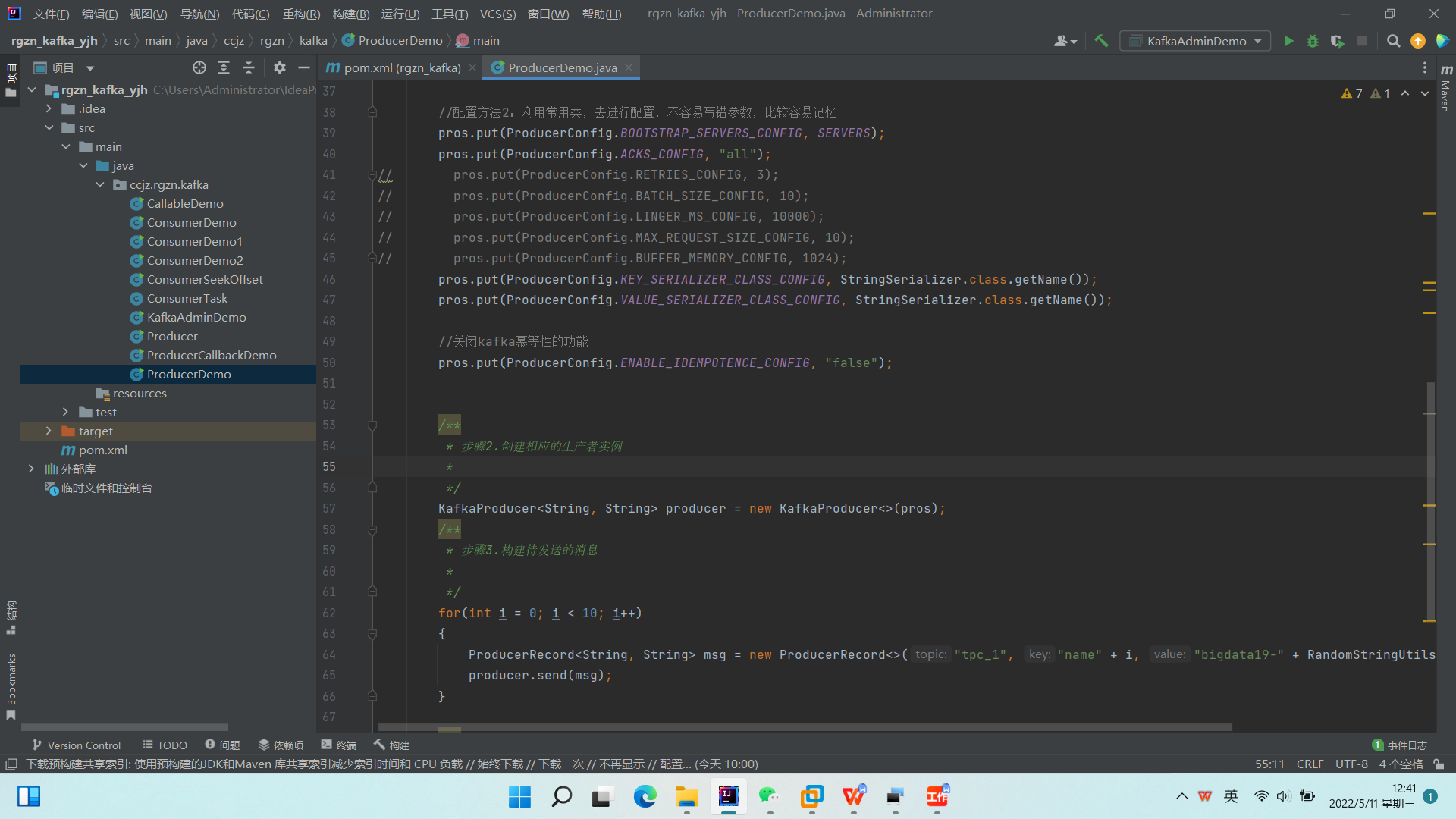This screenshot has width=1456, height=819.
Task: Collapse the ccjz.rgzn.kafka package
Action: pos(100,184)
